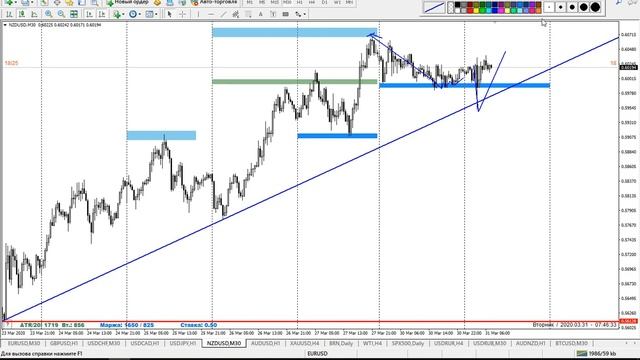Select the equidistant channel tool
This screenshot has width=640, height=360.
pos(236,14)
